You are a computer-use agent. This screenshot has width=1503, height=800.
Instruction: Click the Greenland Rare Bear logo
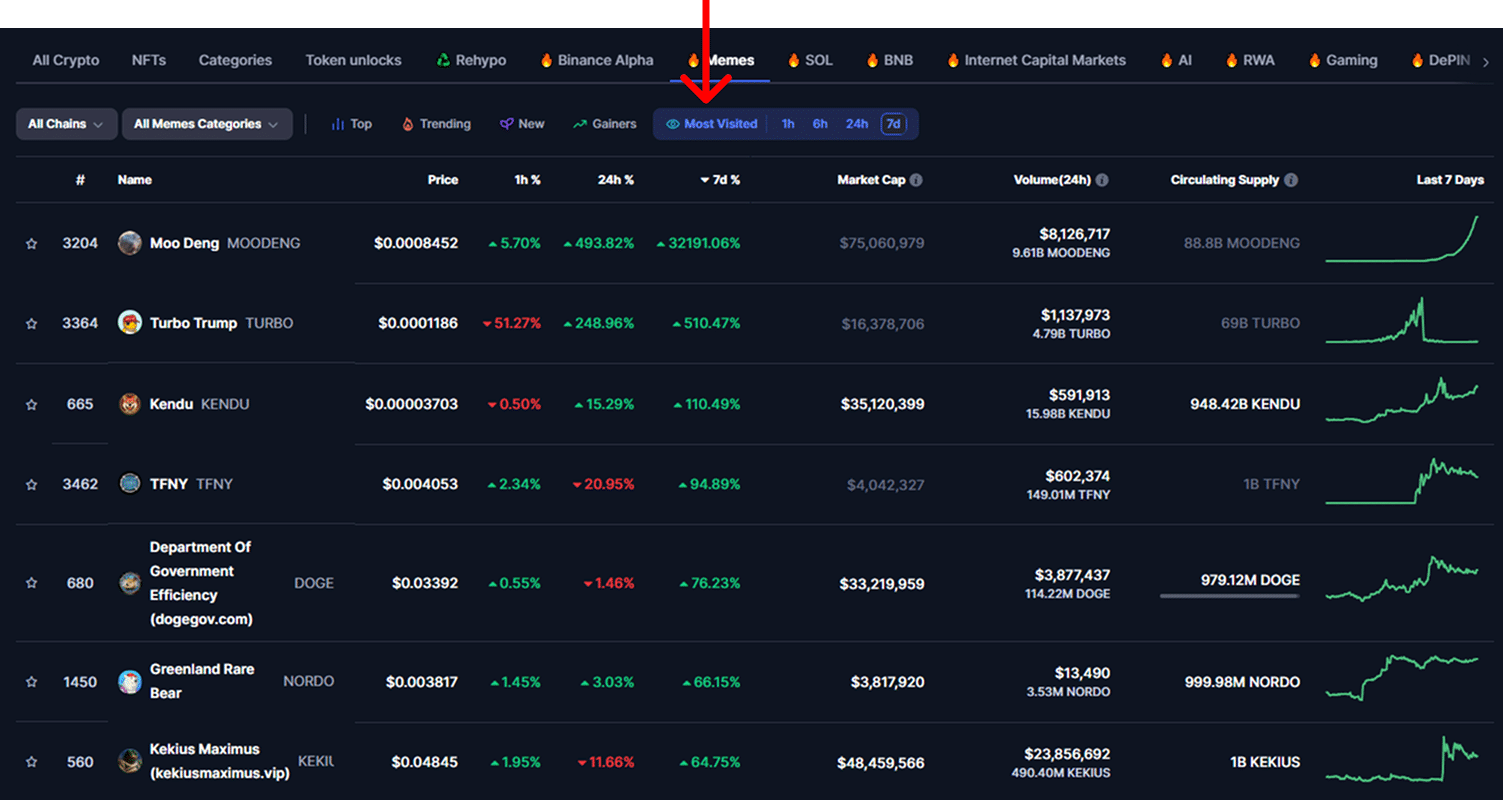tap(130, 681)
